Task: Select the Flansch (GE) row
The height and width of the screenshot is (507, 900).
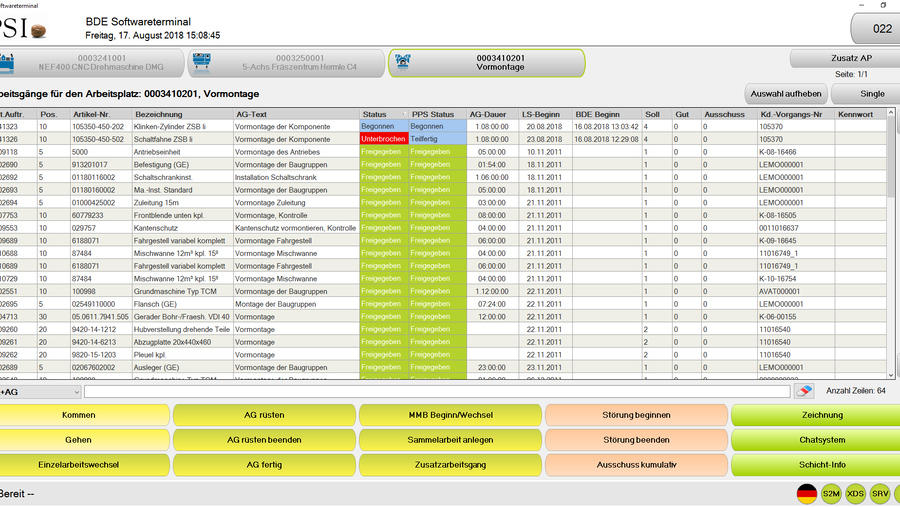Action: (443, 304)
